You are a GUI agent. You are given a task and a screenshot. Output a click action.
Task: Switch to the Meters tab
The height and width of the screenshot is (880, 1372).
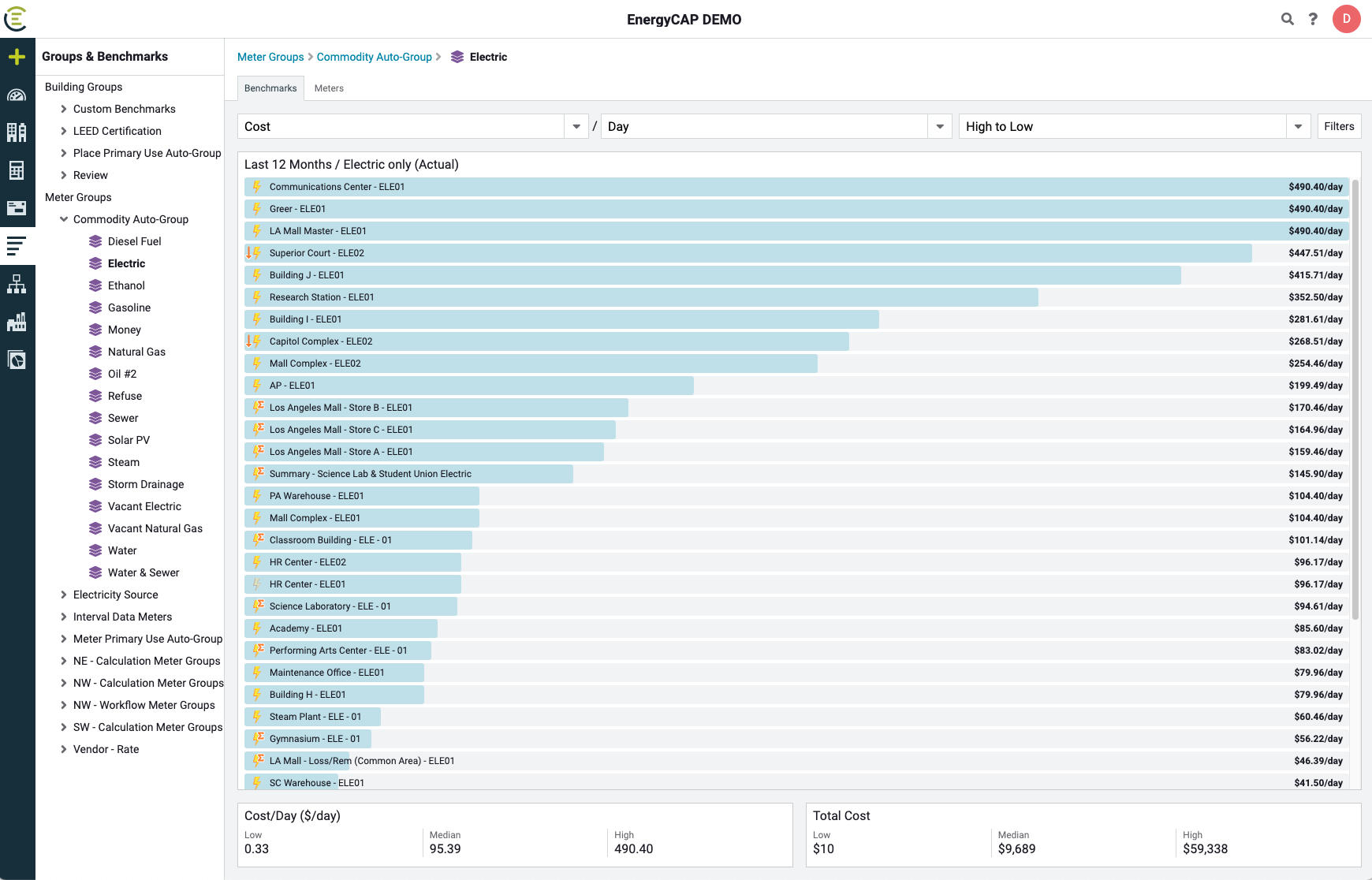329,88
